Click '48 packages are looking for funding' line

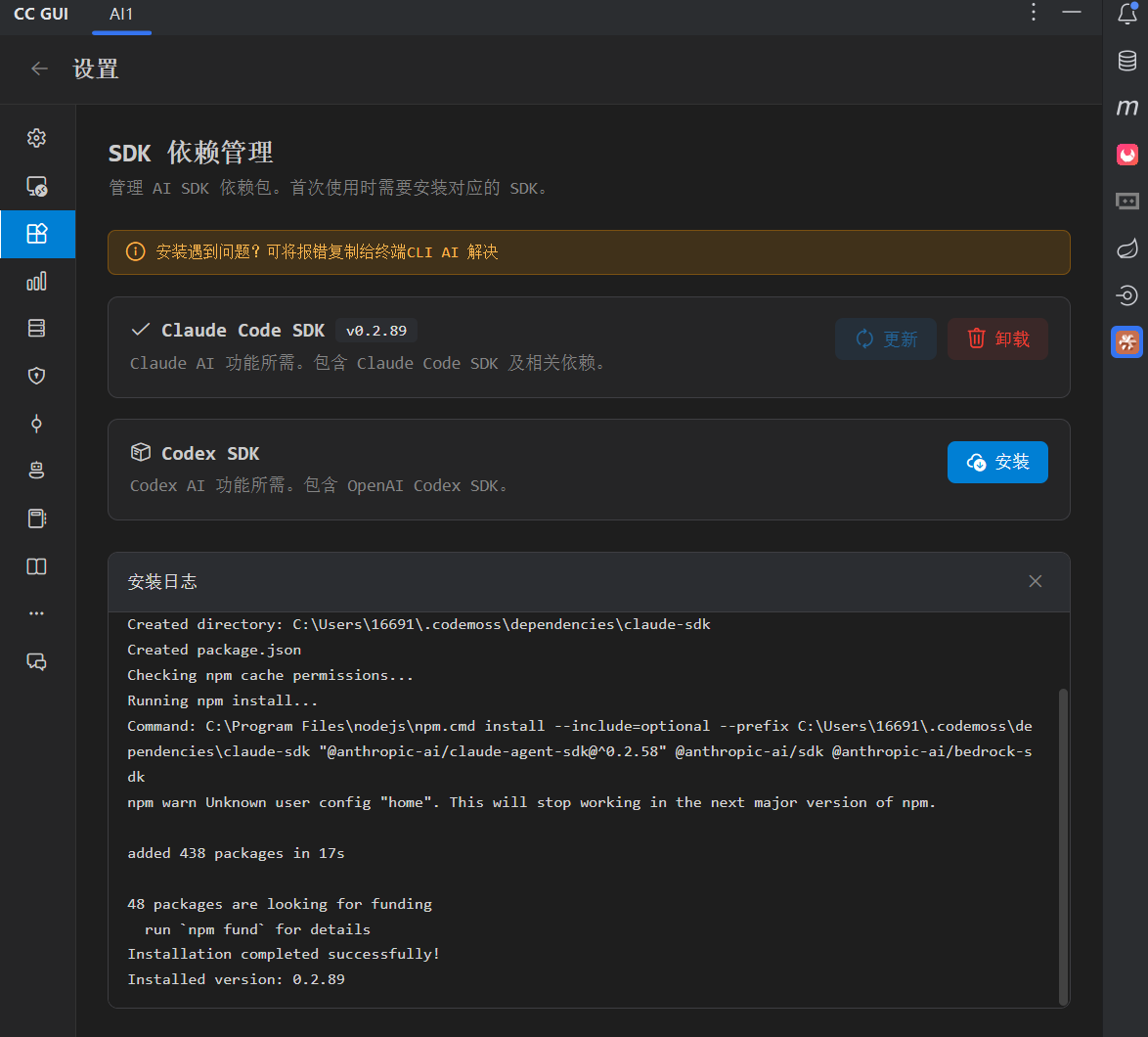point(280,904)
